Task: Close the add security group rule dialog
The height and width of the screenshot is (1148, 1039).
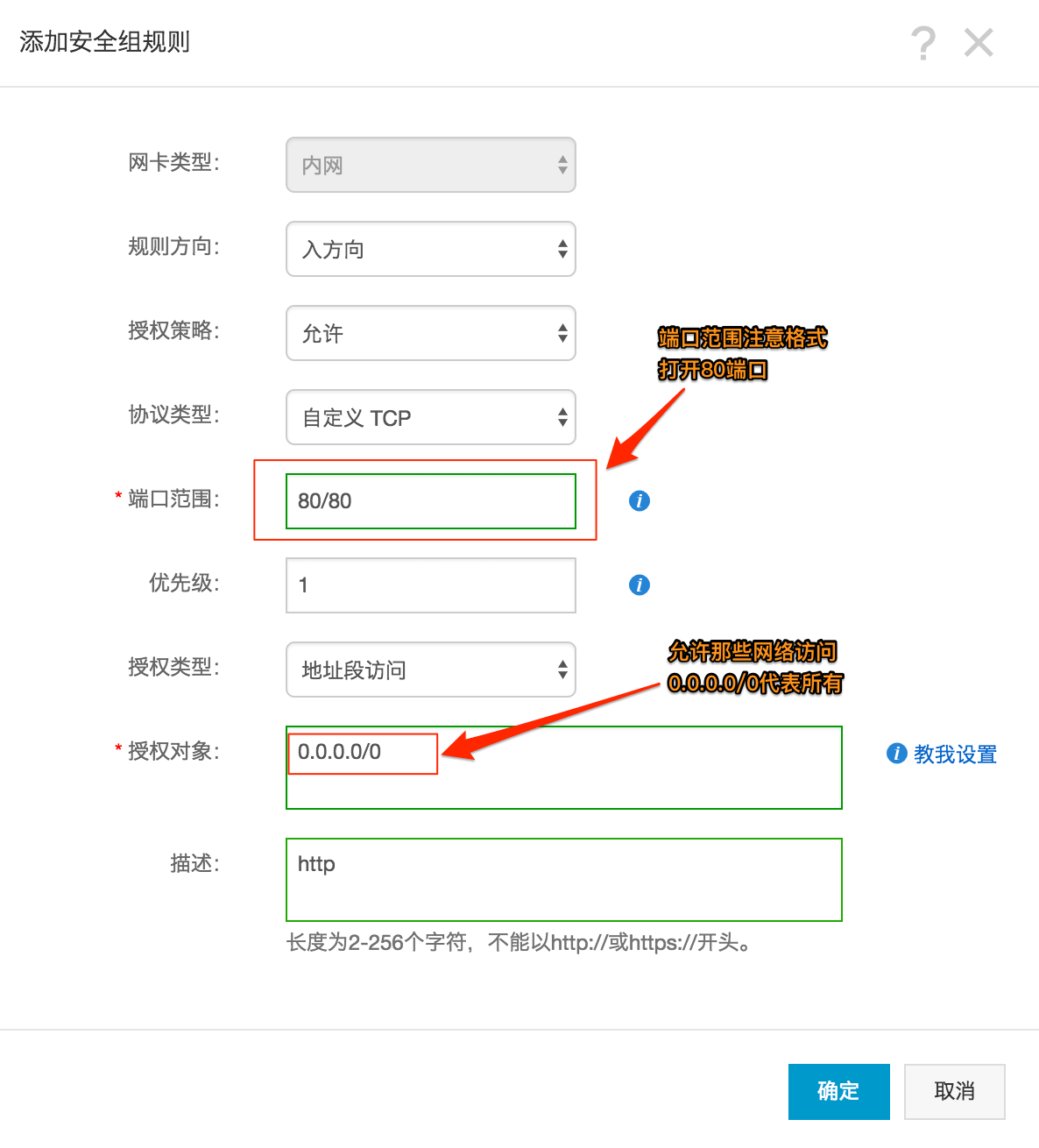Action: tap(979, 42)
